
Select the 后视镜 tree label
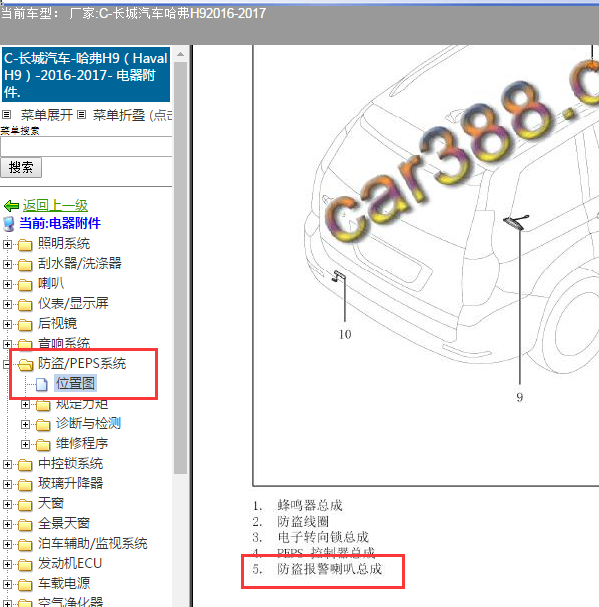click(x=57, y=323)
